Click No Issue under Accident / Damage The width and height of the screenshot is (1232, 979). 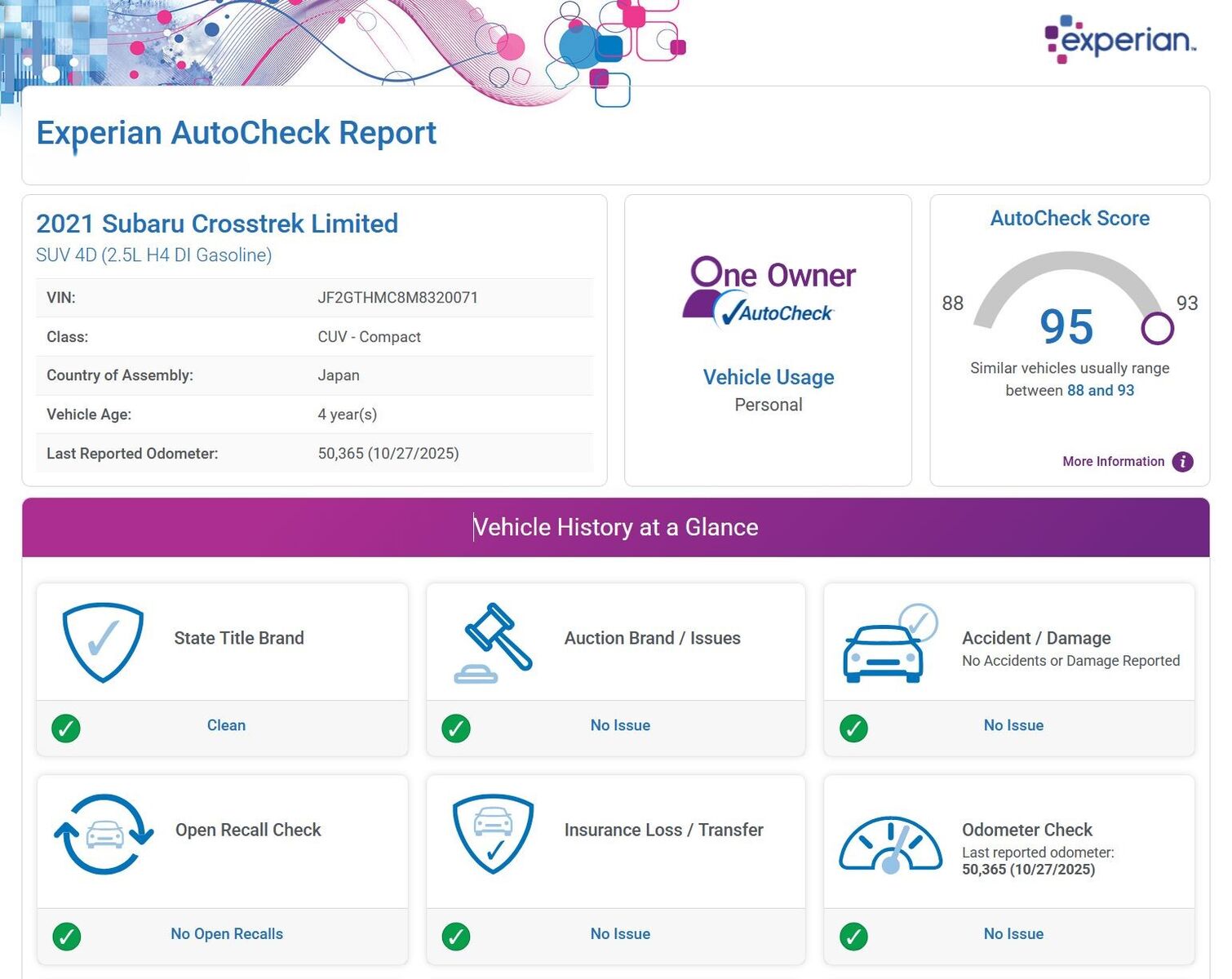pyautogui.click(x=1013, y=725)
